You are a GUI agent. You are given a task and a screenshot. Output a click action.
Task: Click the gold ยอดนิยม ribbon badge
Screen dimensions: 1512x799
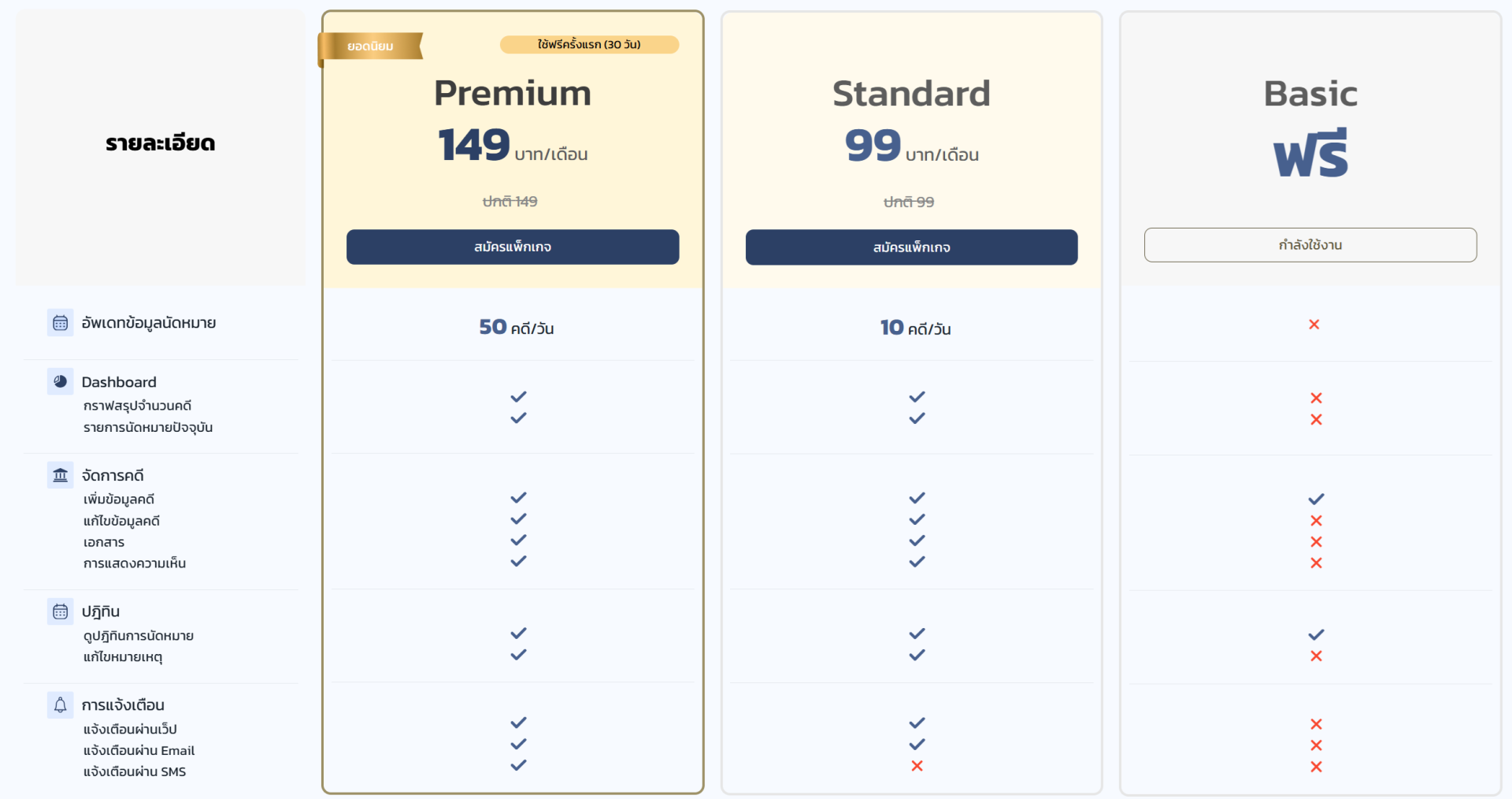370,46
